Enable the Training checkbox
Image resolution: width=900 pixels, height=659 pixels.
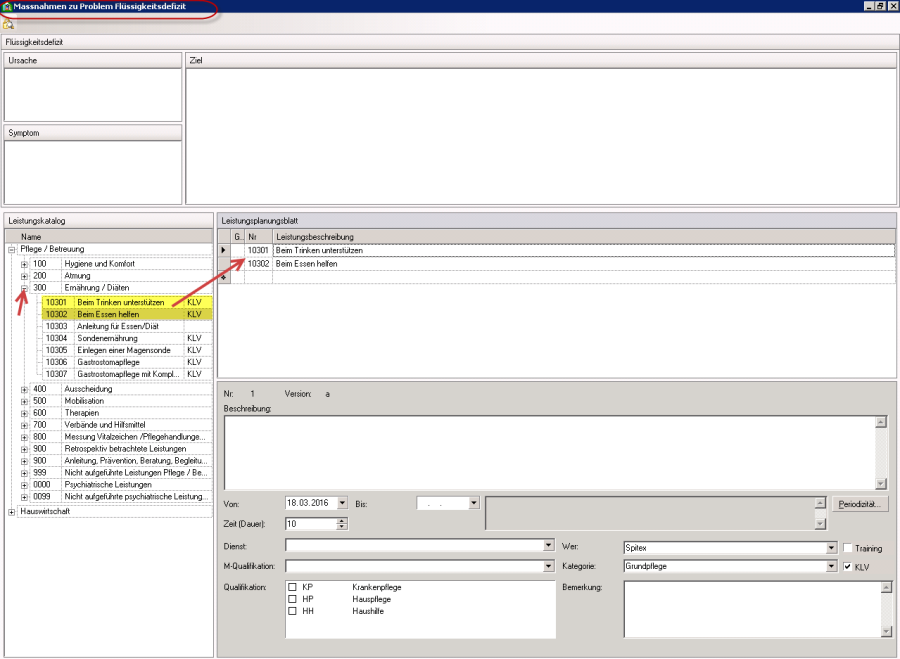848,548
